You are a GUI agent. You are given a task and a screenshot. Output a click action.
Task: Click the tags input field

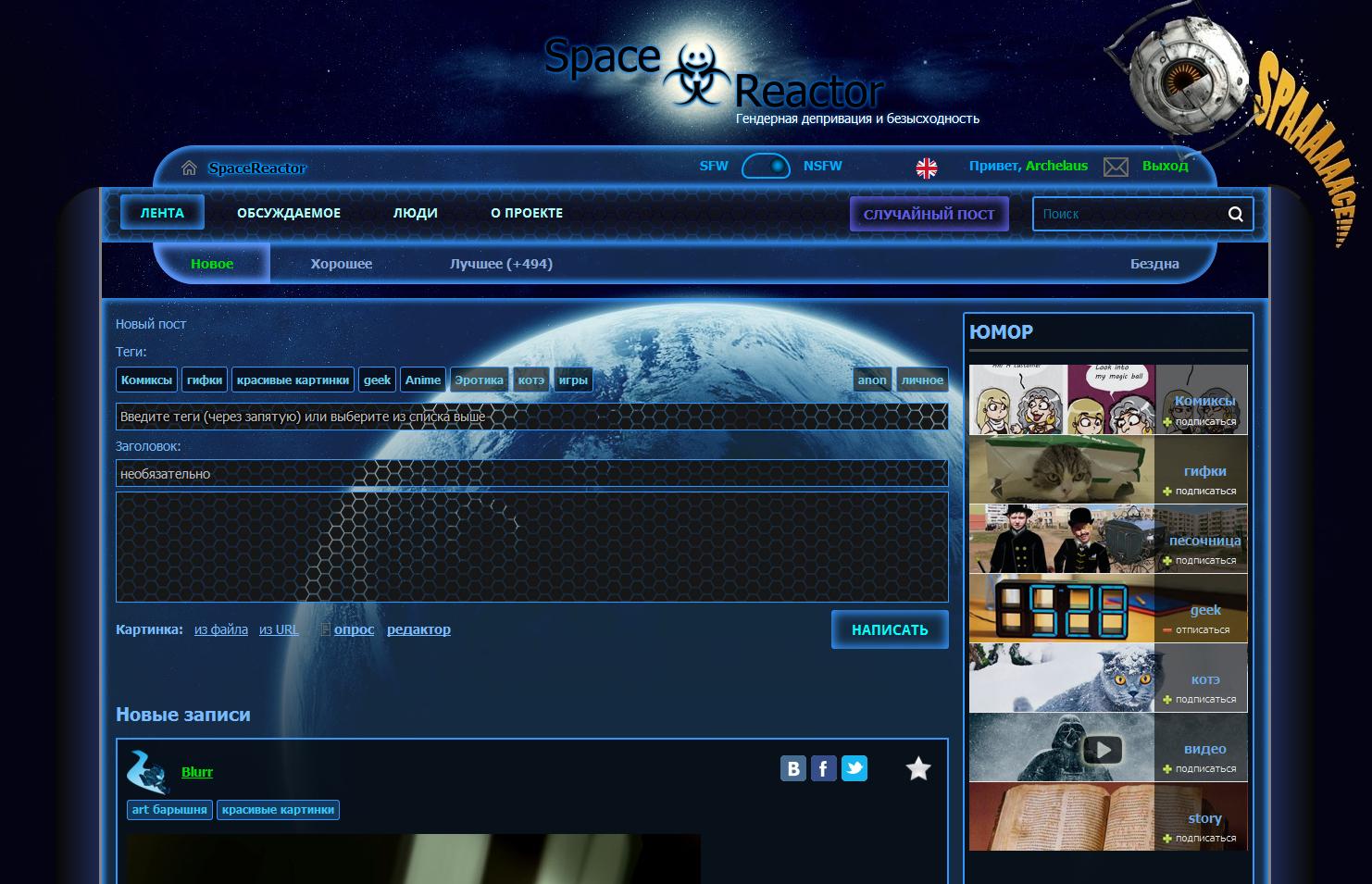click(x=531, y=417)
